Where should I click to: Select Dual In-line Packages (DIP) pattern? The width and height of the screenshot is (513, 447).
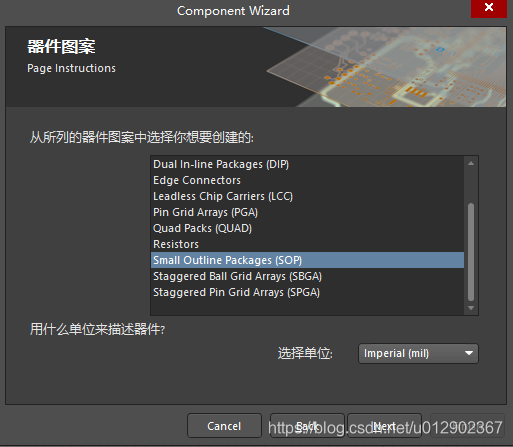click(307, 164)
